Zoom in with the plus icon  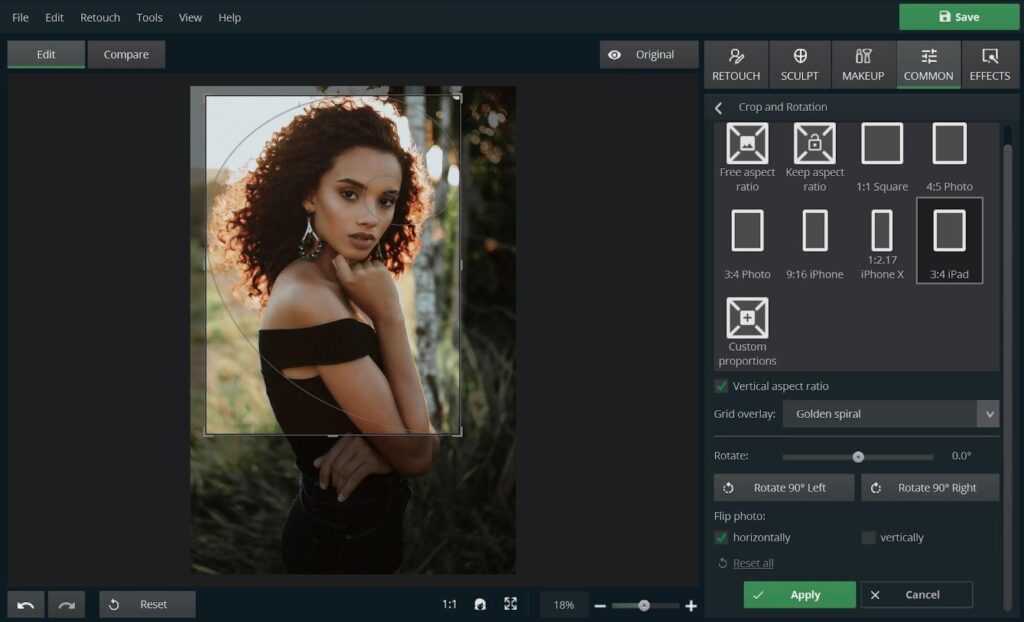click(x=690, y=605)
